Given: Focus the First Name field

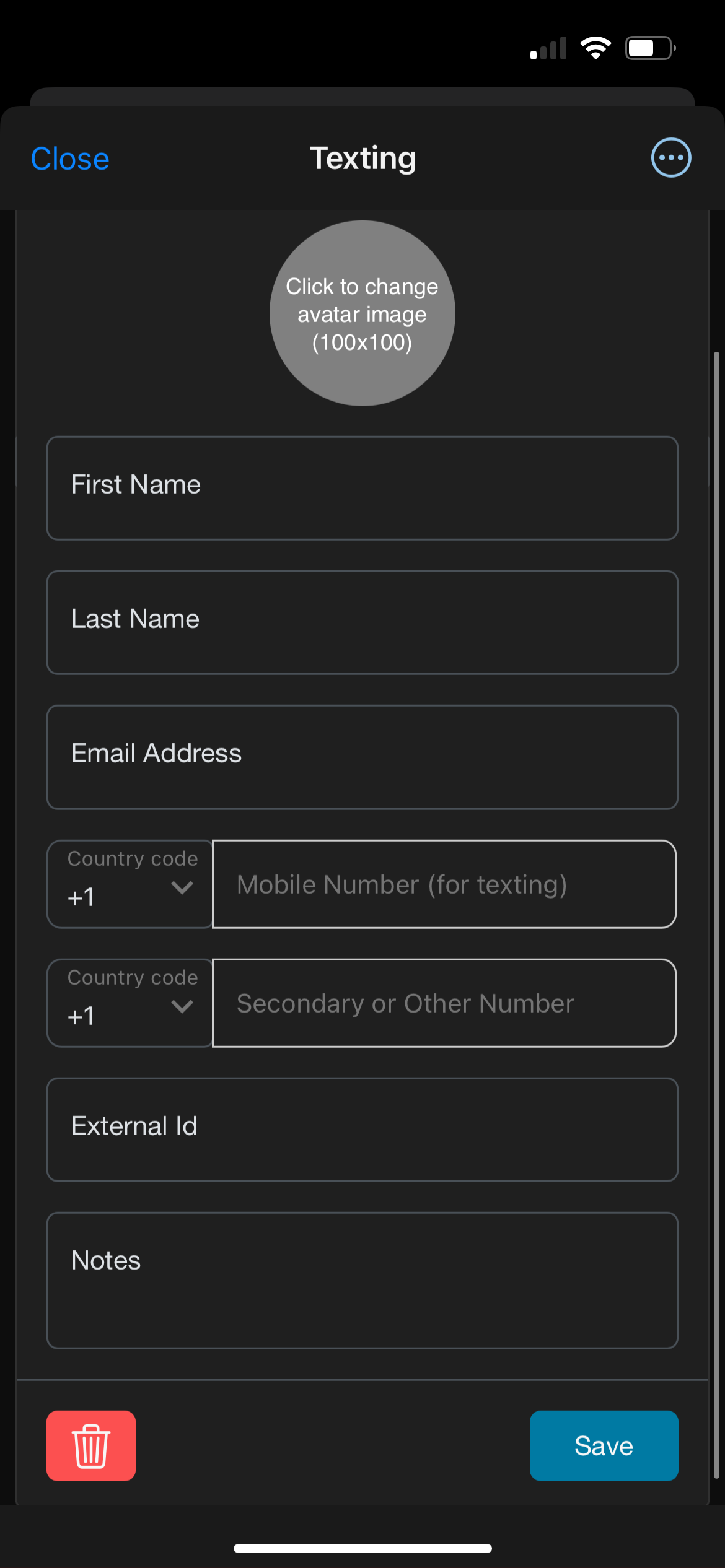Looking at the screenshot, I should (x=362, y=488).
